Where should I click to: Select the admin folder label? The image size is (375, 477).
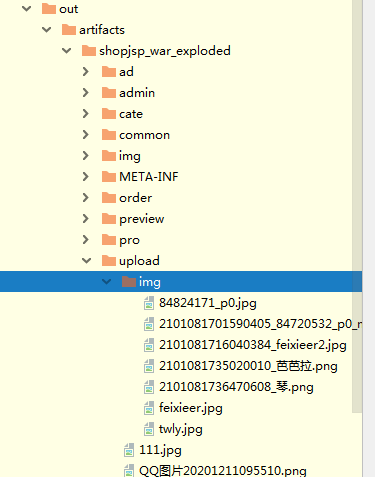[x=137, y=93]
